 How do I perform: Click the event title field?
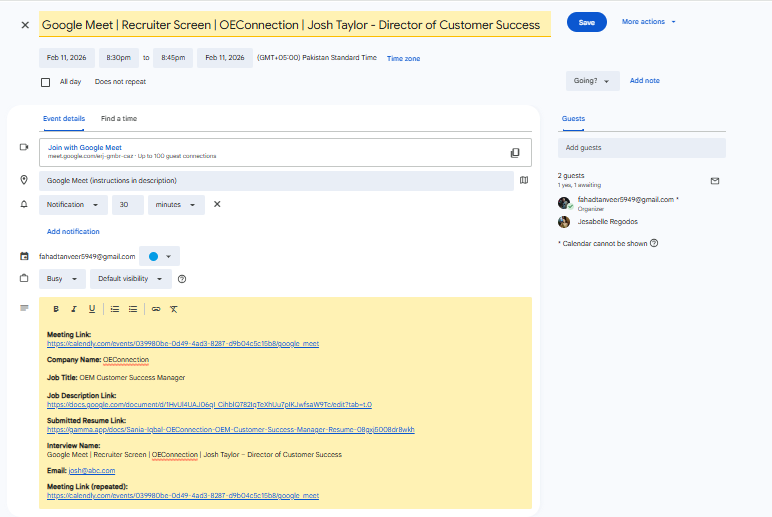294,25
